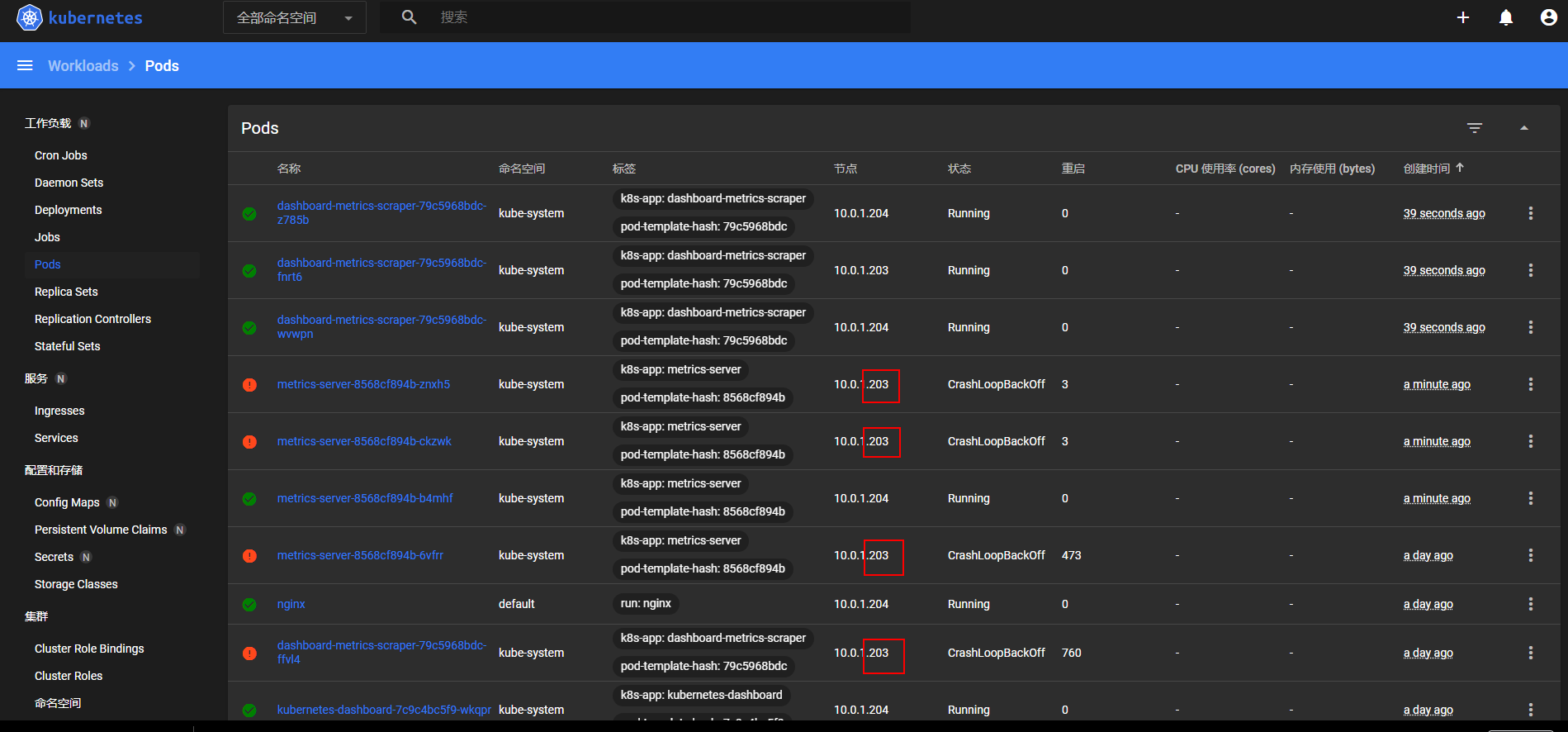
Task: Collapse the Pods card with arrow
Action: point(1524,128)
